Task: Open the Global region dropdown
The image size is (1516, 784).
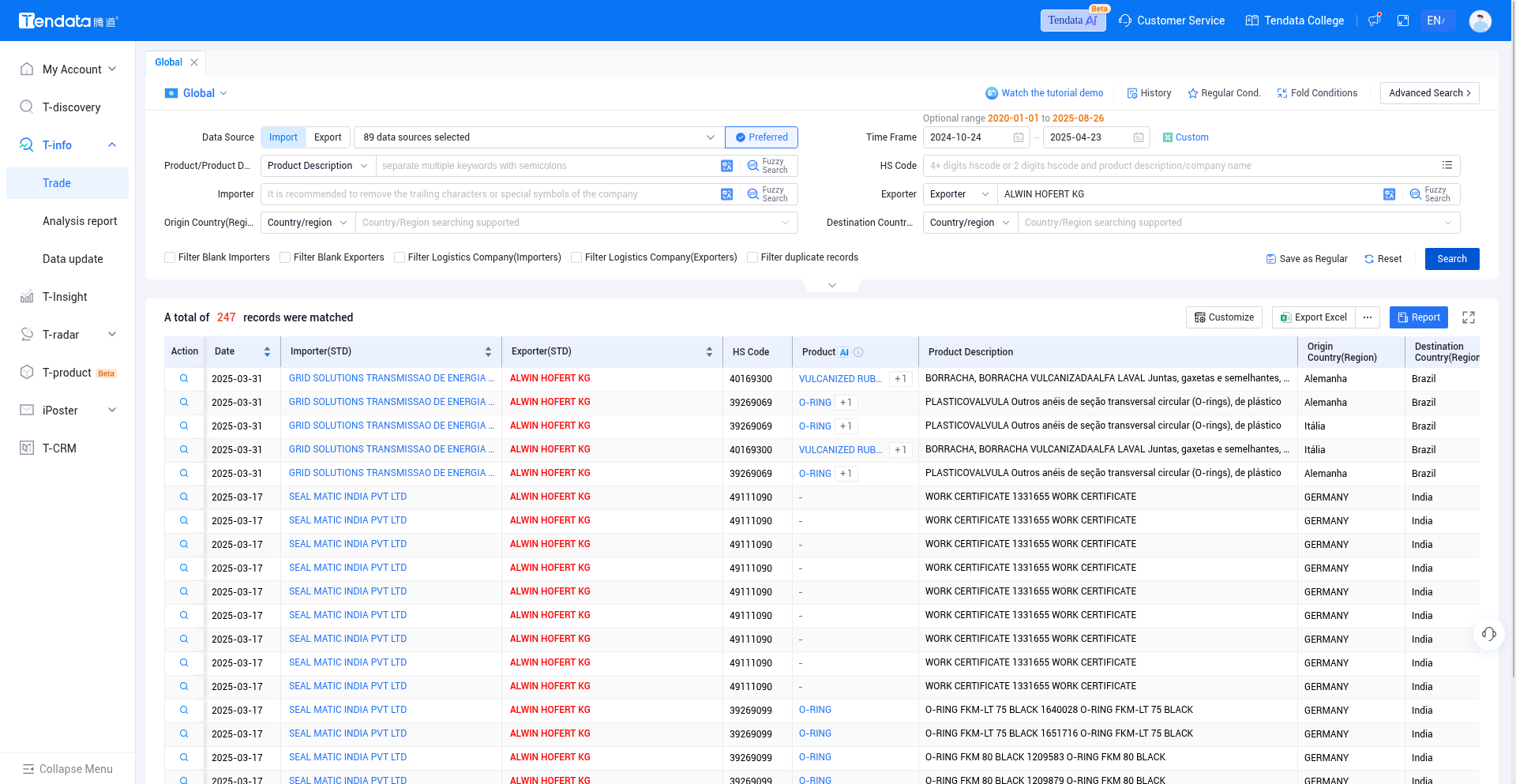Action: point(197,93)
